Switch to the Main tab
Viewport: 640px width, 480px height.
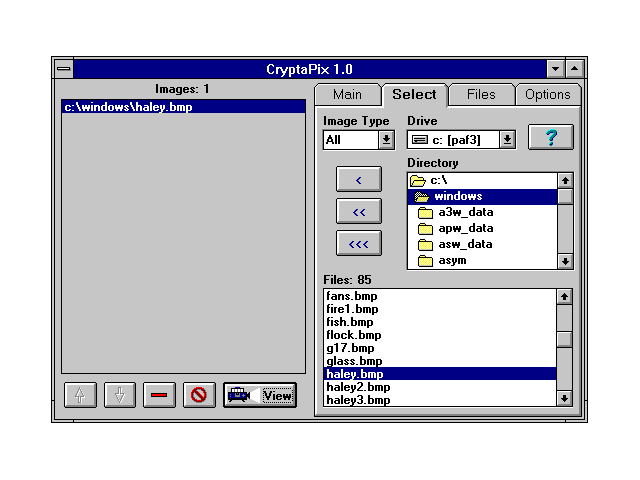[x=347, y=95]
